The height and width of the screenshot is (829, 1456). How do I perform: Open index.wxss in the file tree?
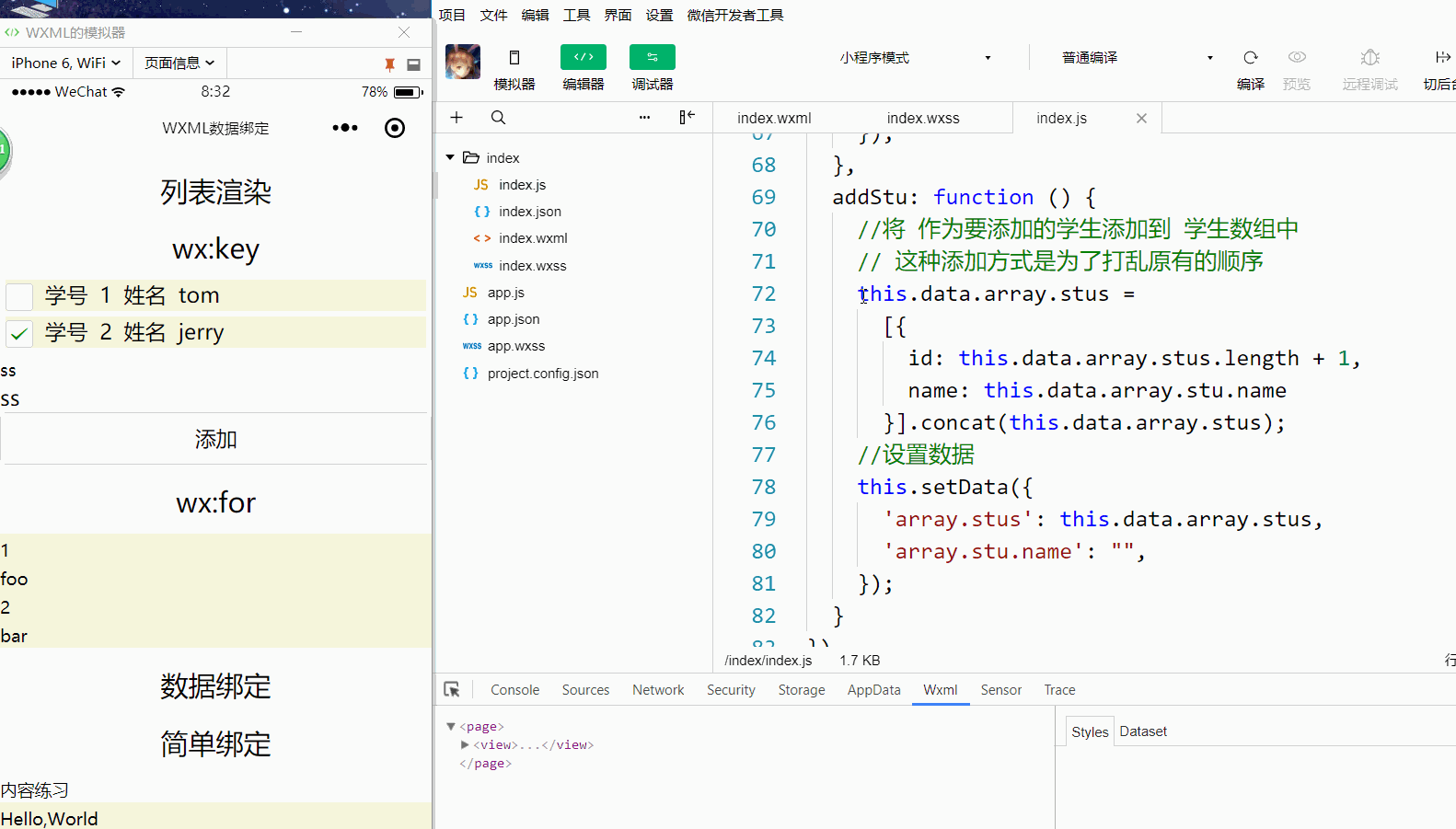point(532,266)
